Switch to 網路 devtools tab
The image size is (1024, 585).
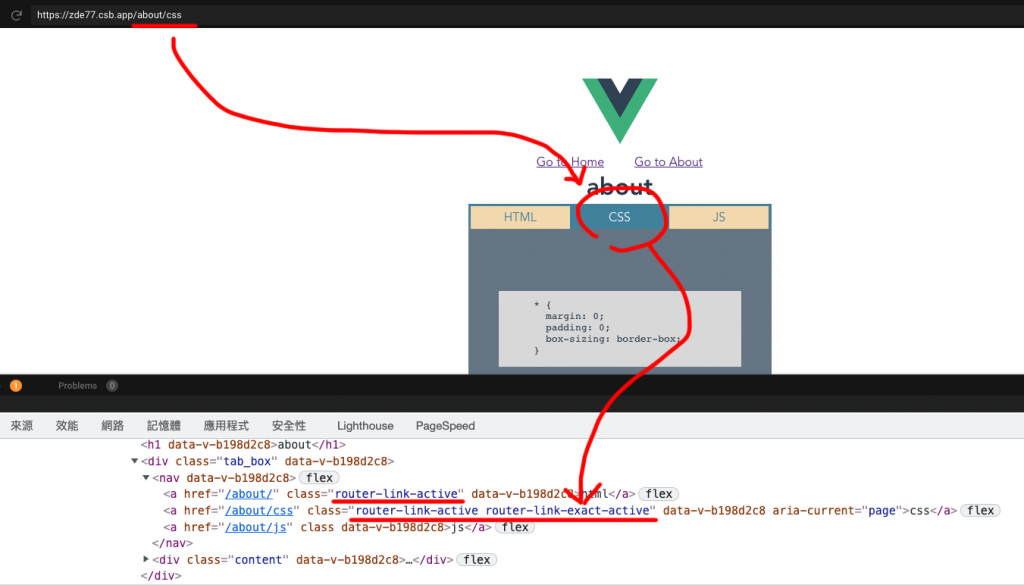pos(112,426)
